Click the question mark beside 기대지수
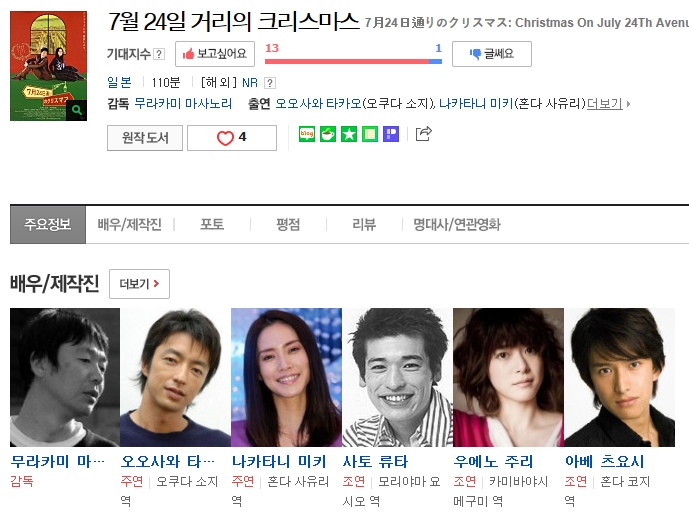The image size is (689, 528). [160, 54]
